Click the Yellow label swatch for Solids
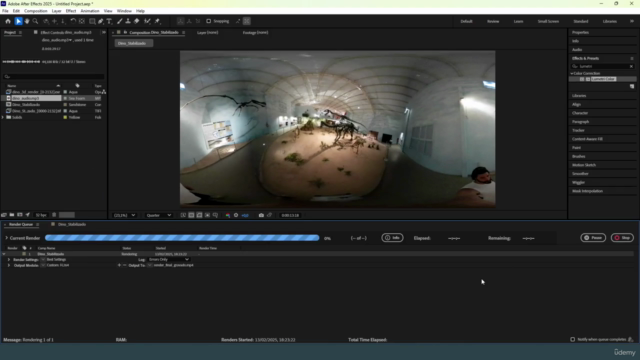The image size is (640, 360). tap(65, 118)
